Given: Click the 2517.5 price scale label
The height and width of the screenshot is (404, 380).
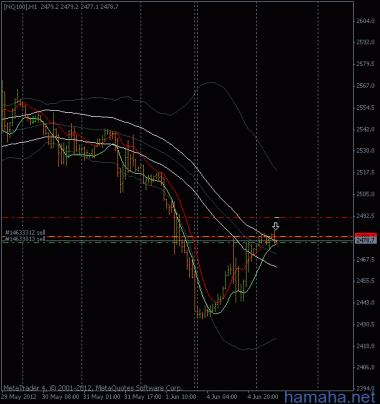Looking at the screenshot, I should click(x=365, y=172).
